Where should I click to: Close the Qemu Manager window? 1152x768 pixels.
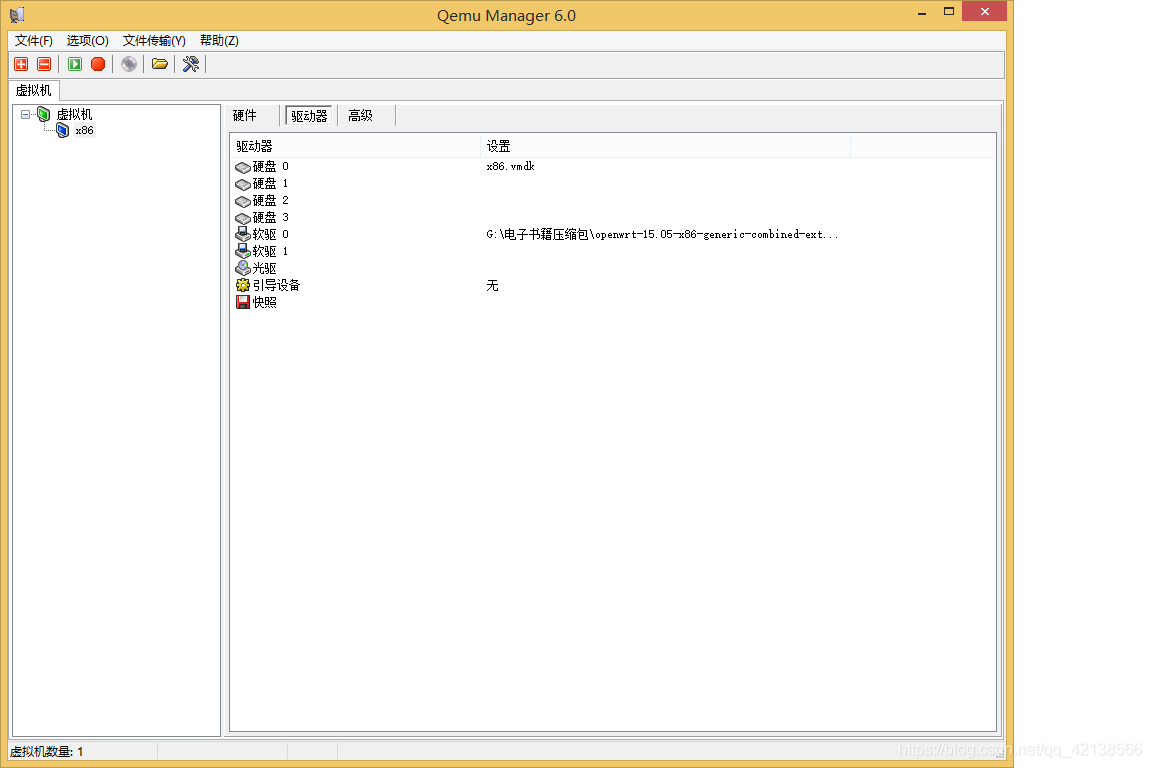pyautogui.click(x=984, y=12)
